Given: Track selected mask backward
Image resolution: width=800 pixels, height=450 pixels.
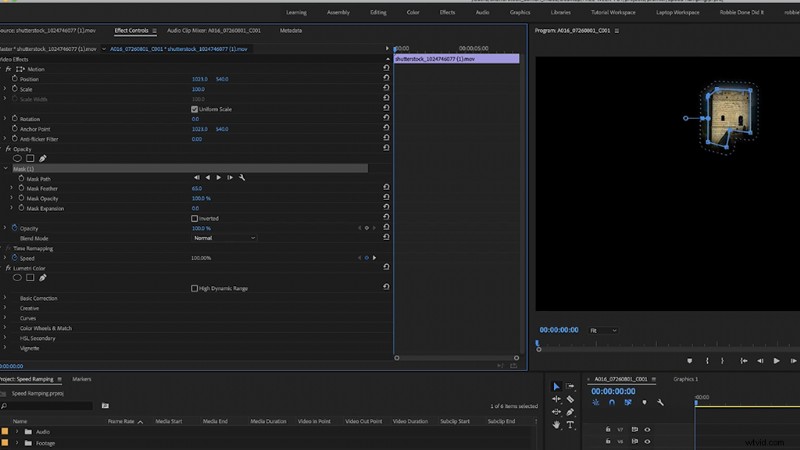Looking at the screenshot, I should (x=208, y=178).
